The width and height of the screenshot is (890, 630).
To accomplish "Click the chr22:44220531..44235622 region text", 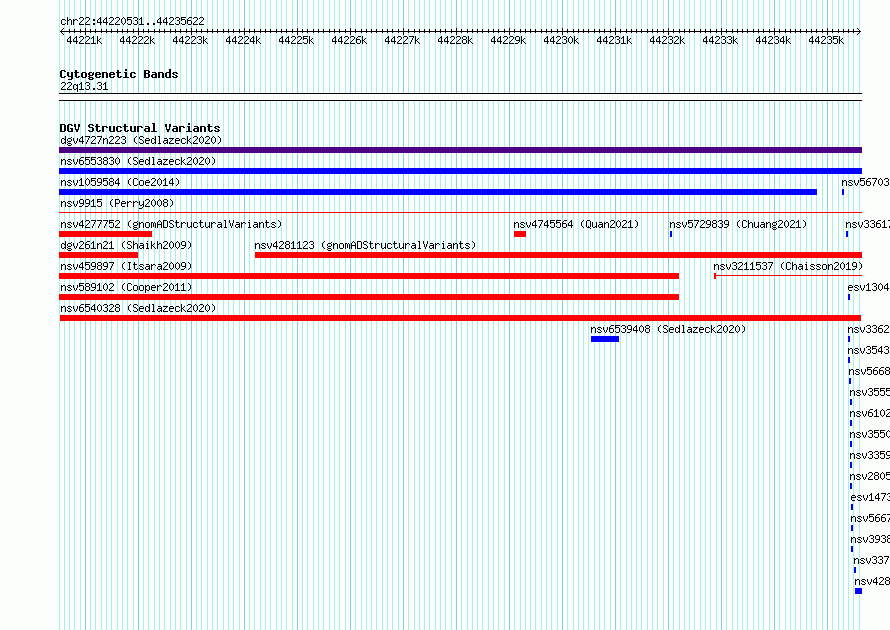I will 132,21.
